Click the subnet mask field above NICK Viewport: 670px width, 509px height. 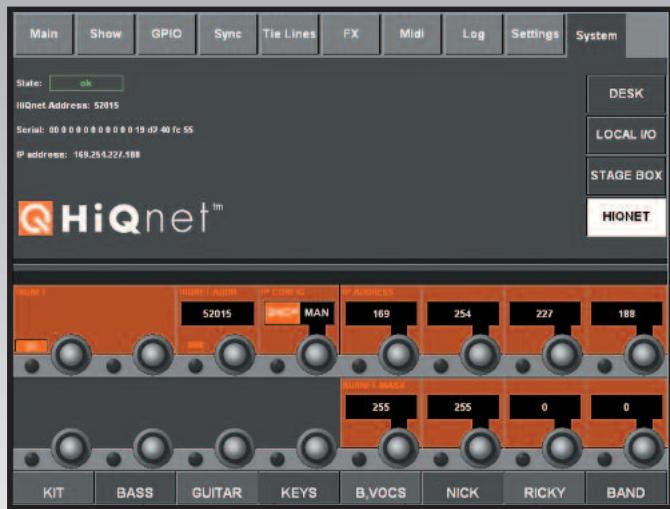tap(463, 407)
